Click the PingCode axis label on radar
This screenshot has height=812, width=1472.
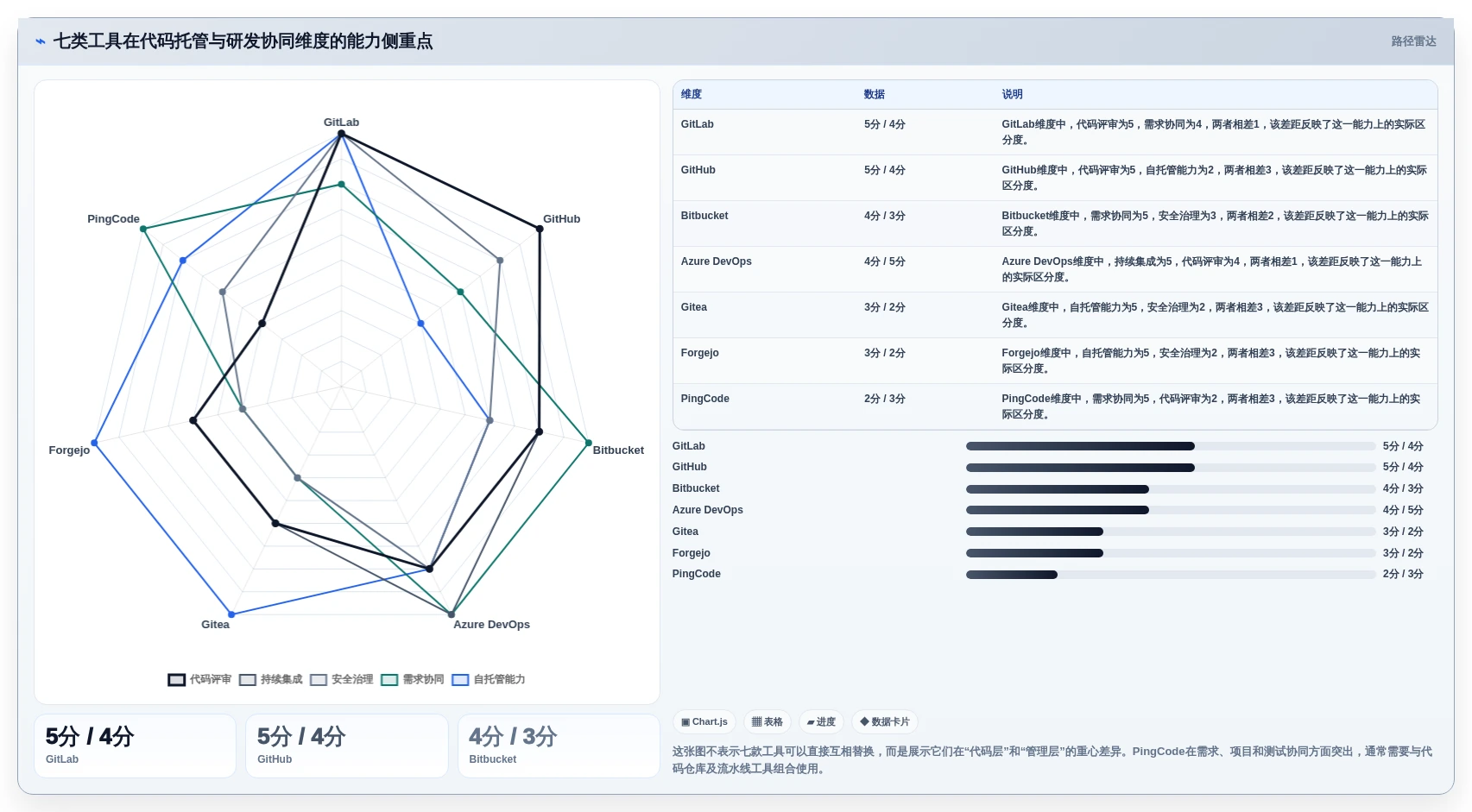coord(113,219)
